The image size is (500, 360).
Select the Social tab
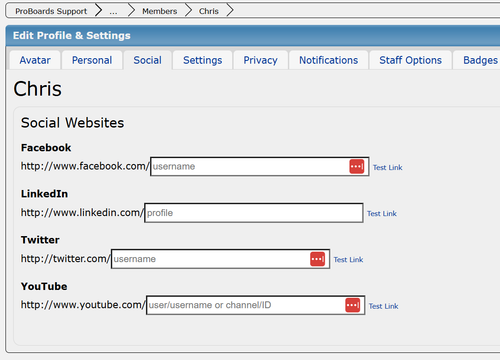coord(148,60)
